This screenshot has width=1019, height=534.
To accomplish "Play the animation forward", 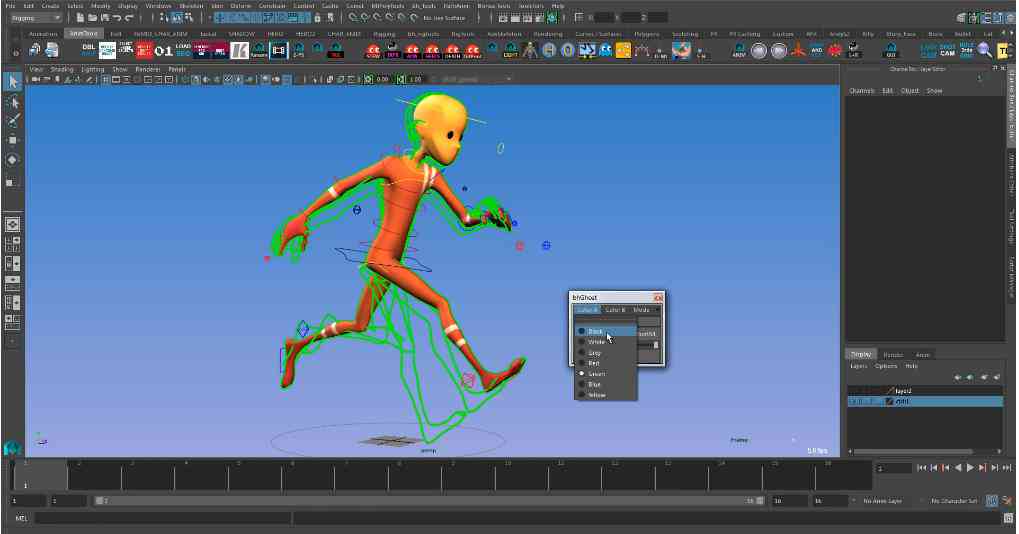I will click(970, 468).
